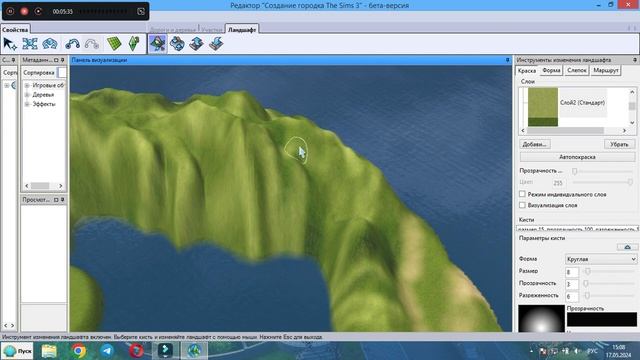Click the Добави... button
The height and width of the screenshot is (360, 640).
tap(535, 144)
